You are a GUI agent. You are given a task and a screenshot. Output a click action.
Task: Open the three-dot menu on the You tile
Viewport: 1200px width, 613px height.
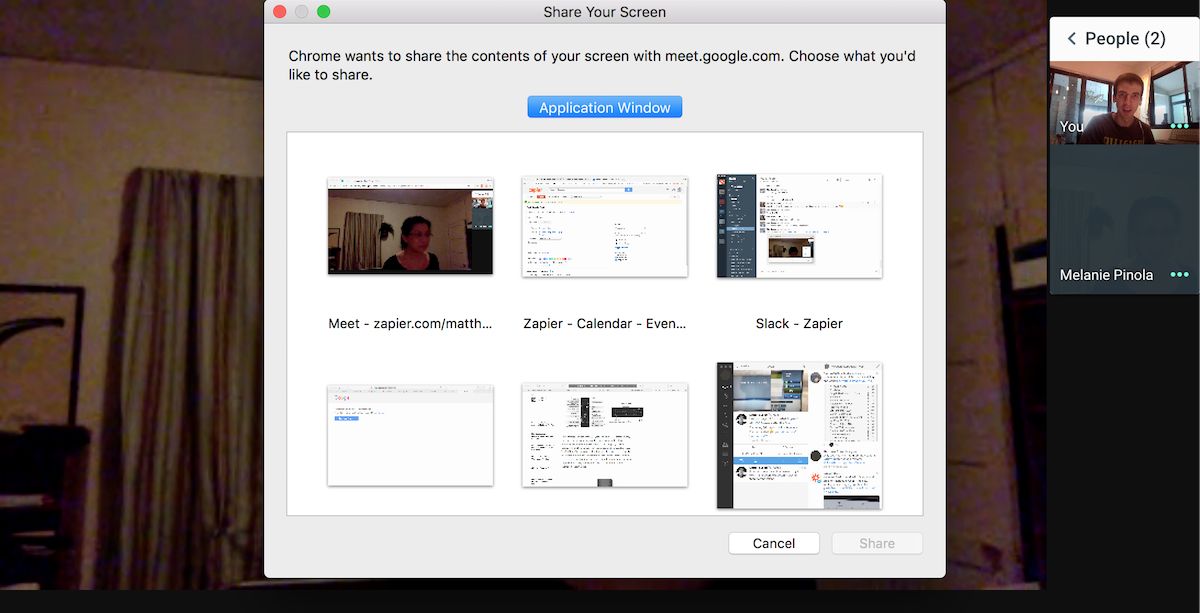click(1179, 127)
